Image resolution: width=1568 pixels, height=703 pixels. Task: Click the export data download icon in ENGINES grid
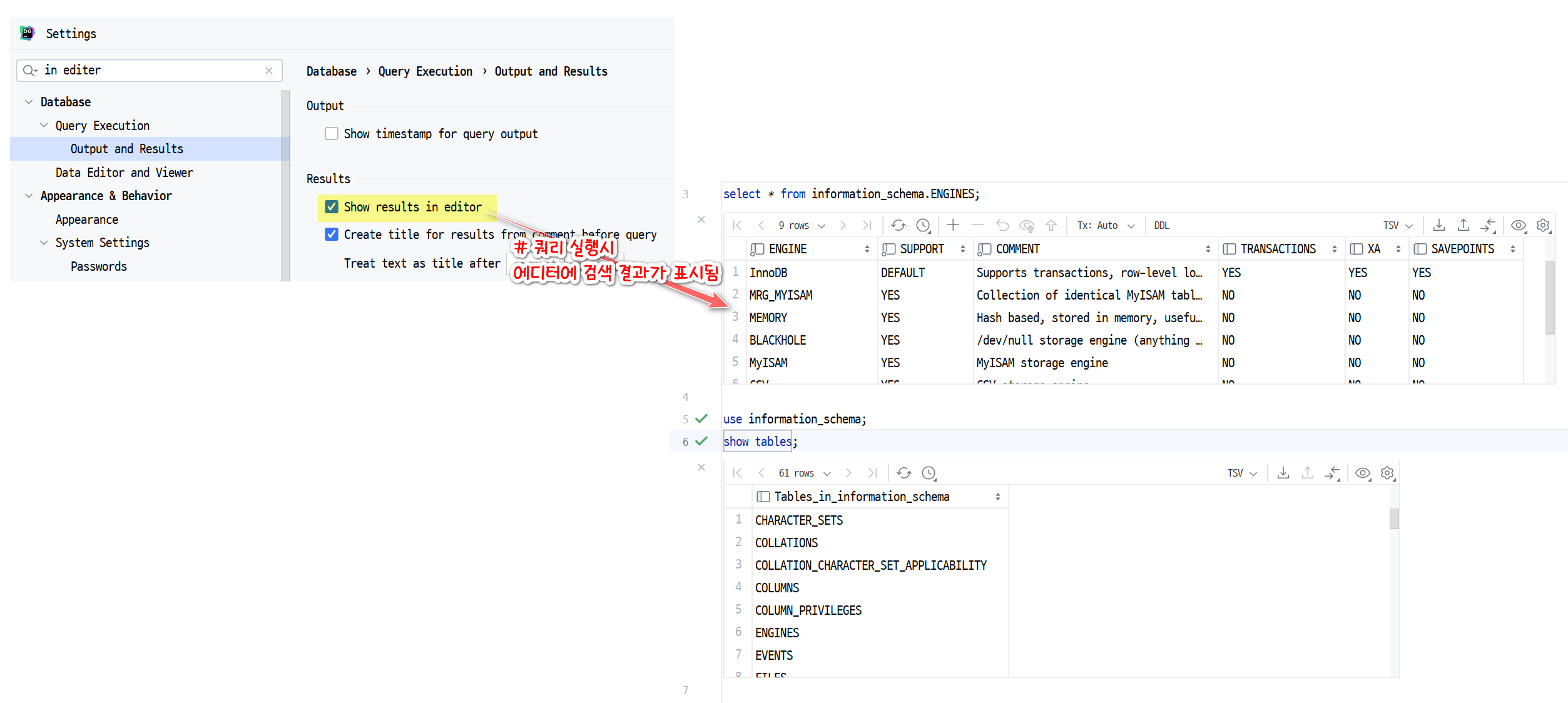pyautogui.click(x=1438, y=225)
